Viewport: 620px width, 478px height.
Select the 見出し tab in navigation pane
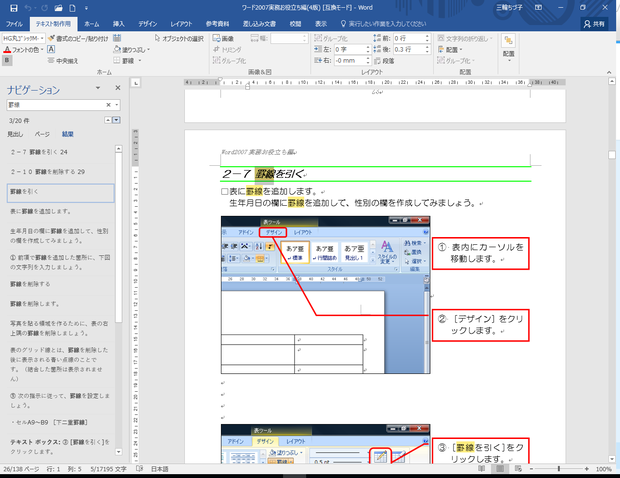click(x=15, y=134)
